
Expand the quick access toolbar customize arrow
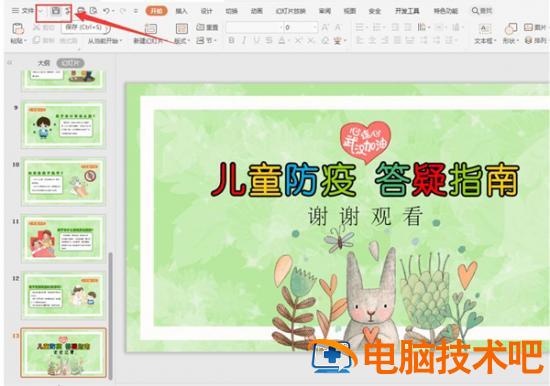136,11
